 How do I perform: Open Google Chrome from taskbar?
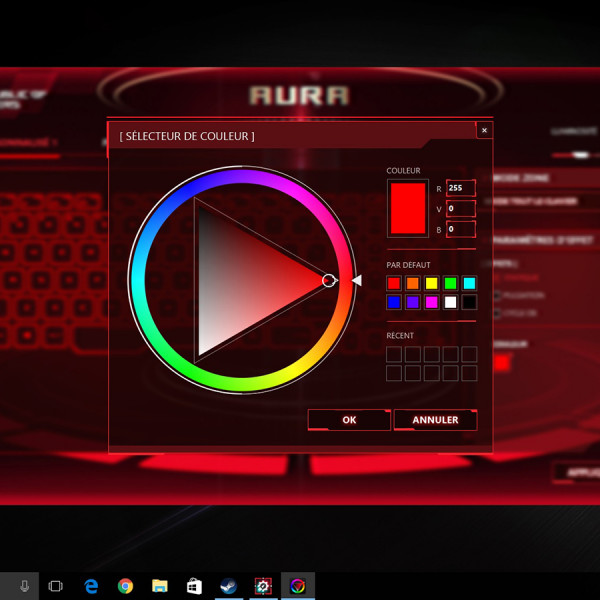[125, 586]
